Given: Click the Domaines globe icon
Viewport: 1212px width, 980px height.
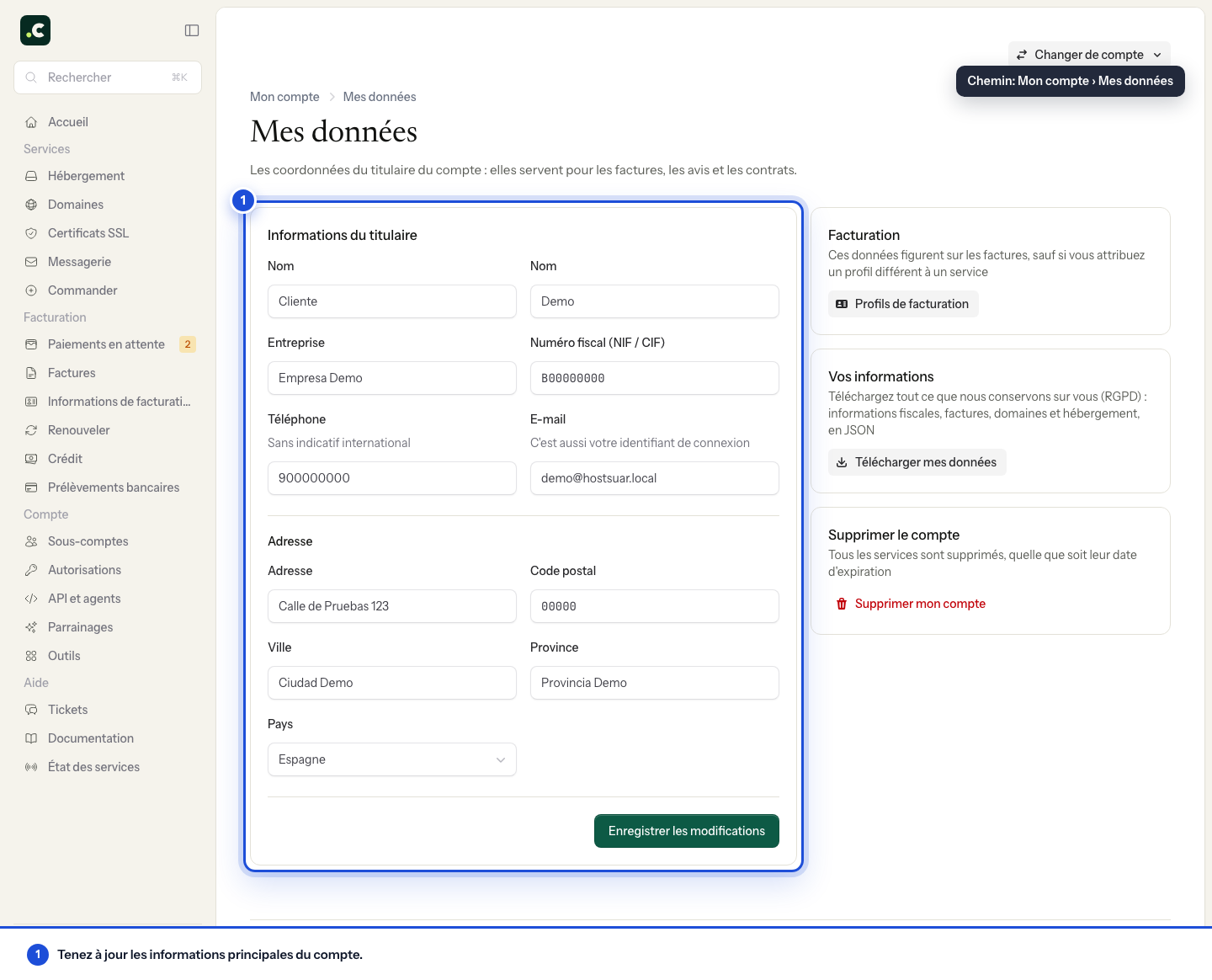Looking at the screenshot, I should (x=31, y=205).
